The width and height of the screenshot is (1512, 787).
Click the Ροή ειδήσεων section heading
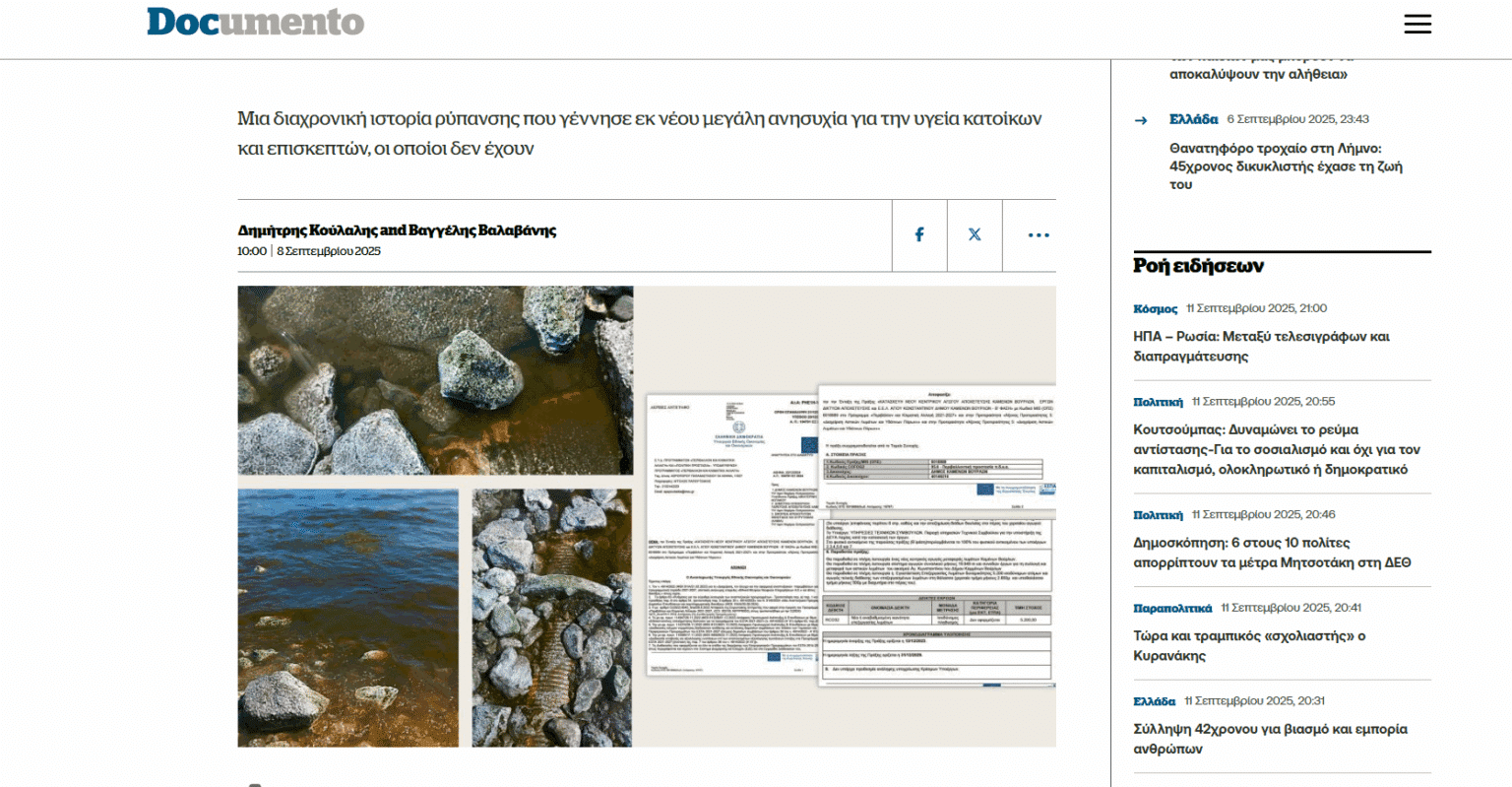click(1198, 266)
